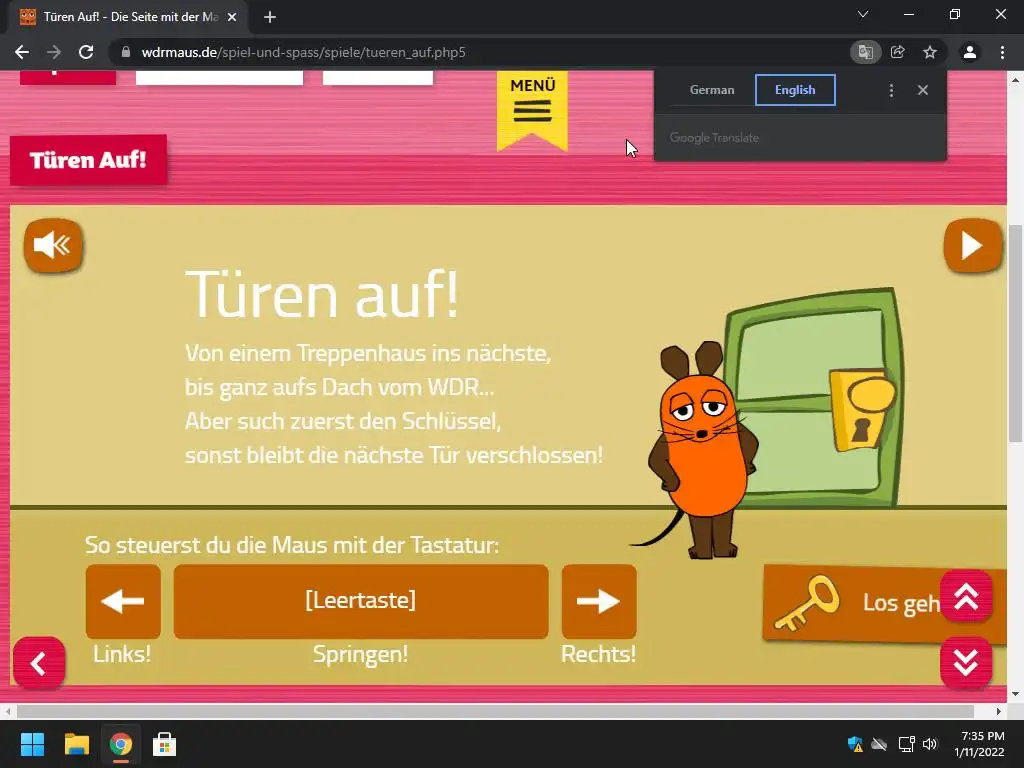Open Google Translate options three dots

[891, 90]
